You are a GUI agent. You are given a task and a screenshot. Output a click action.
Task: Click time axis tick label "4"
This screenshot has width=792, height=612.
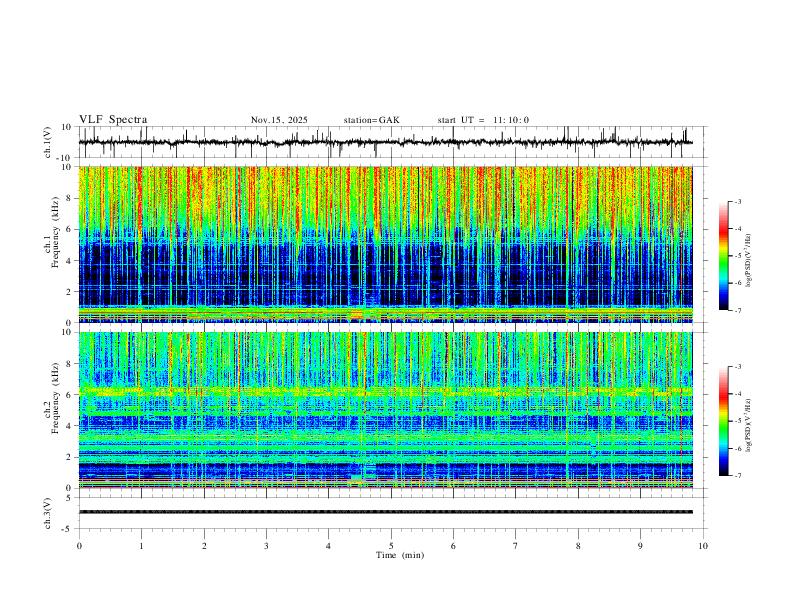pyautogui.click(x=328, y=546)
